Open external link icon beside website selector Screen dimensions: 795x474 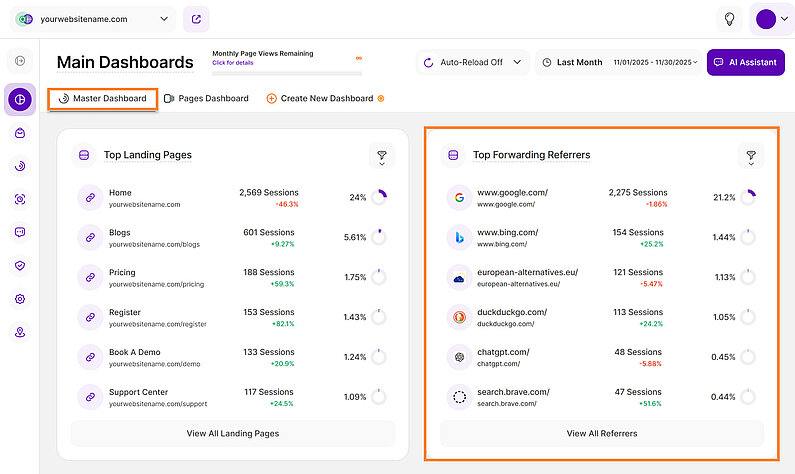coord(197,19)
